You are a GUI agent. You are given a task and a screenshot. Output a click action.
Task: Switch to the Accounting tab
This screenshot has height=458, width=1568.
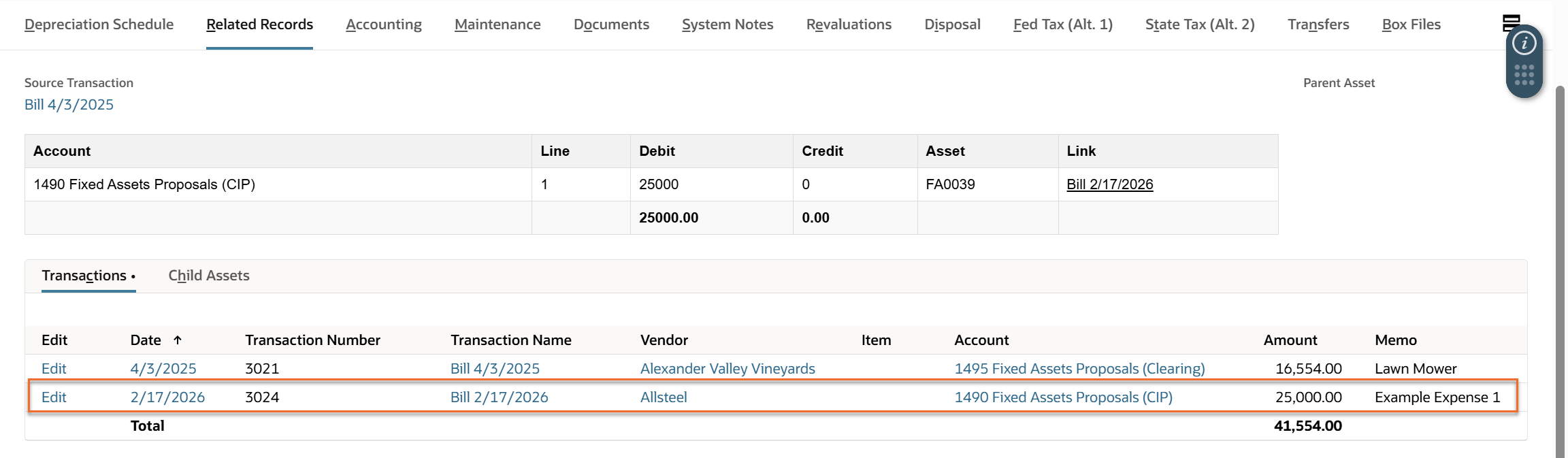(383, 24)
